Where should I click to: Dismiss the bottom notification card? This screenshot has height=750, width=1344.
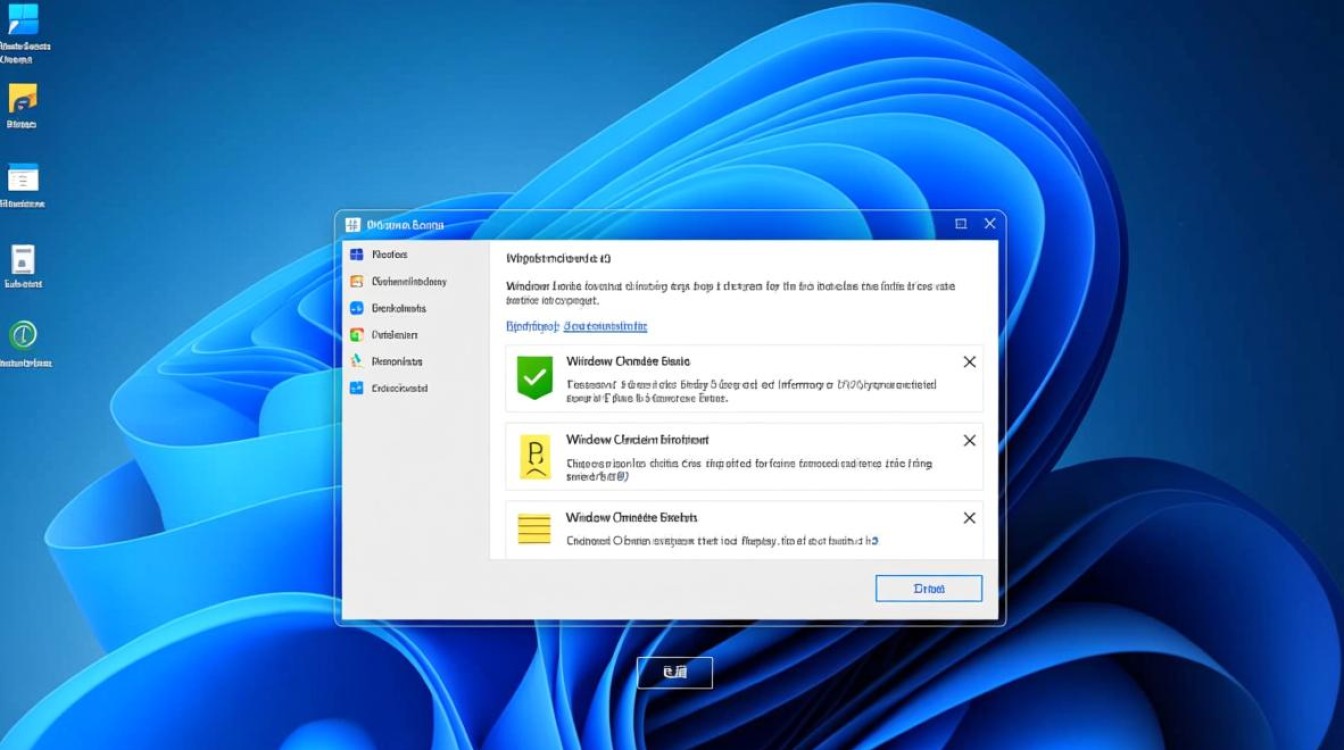point(968,517)
